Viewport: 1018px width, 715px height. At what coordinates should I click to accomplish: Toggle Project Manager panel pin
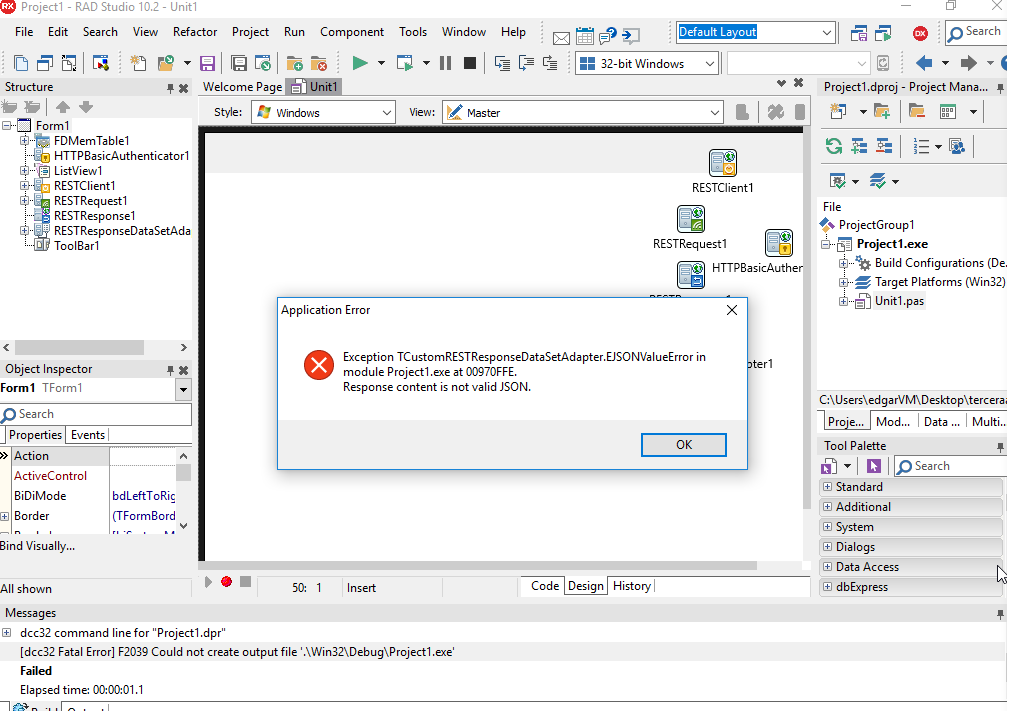point(1000,88)
